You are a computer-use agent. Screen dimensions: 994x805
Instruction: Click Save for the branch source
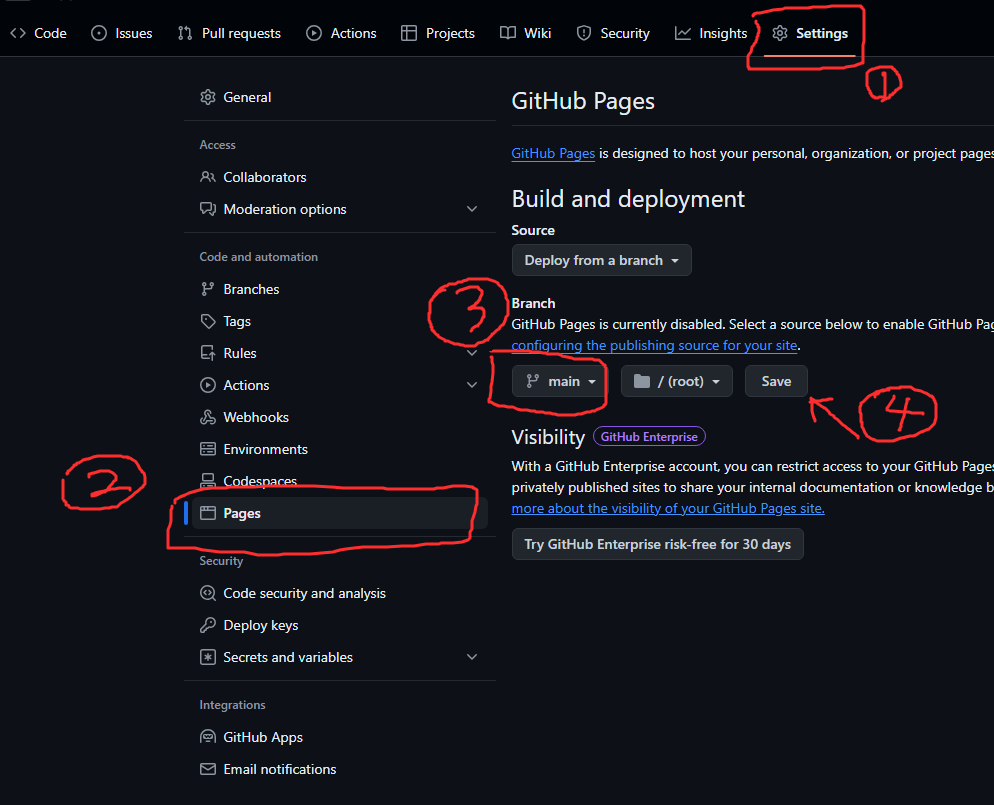(x=776, y=381)
